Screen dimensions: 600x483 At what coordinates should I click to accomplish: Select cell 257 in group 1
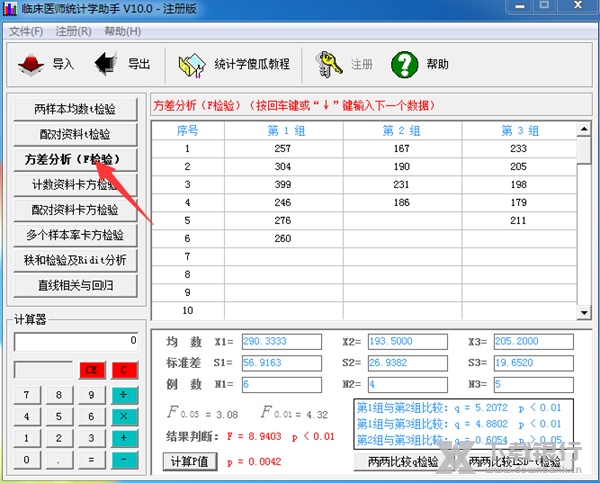(284, 148)
